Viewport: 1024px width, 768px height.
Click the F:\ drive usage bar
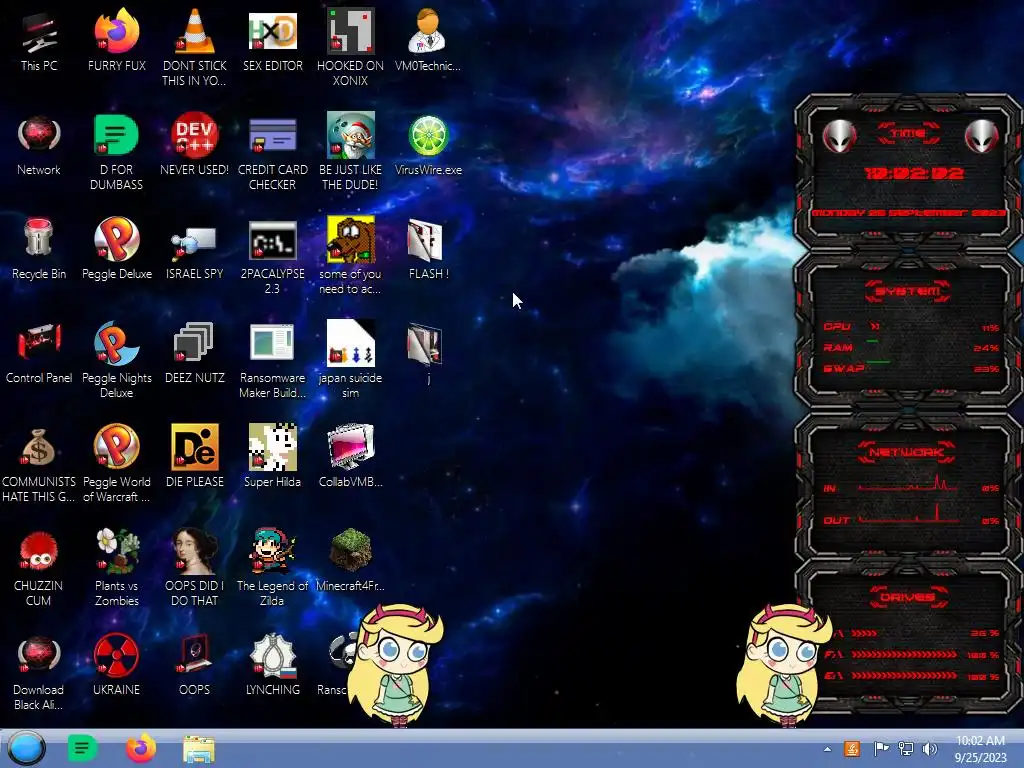coord(904,654)
